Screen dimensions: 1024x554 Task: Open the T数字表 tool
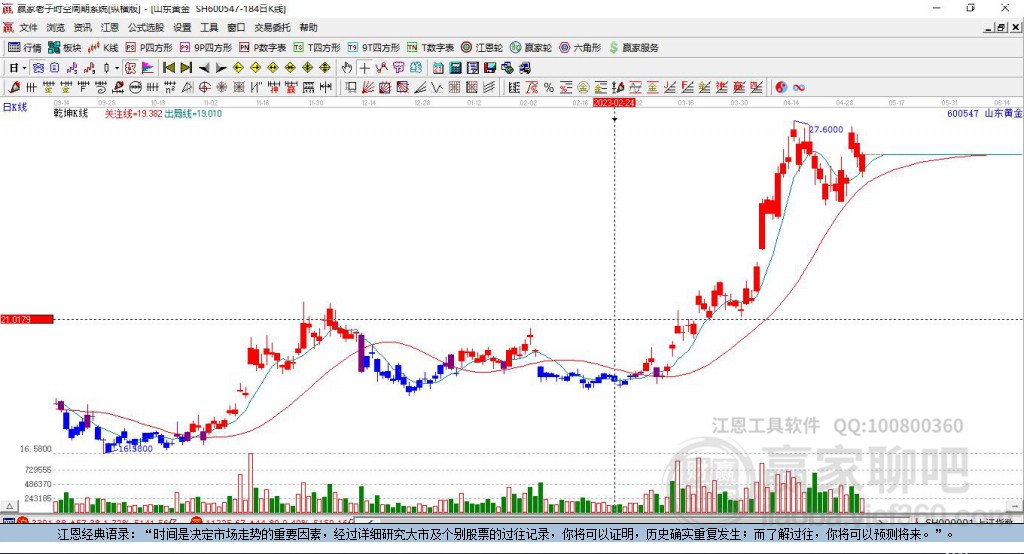pyautogui.click(x=430, y=48)
